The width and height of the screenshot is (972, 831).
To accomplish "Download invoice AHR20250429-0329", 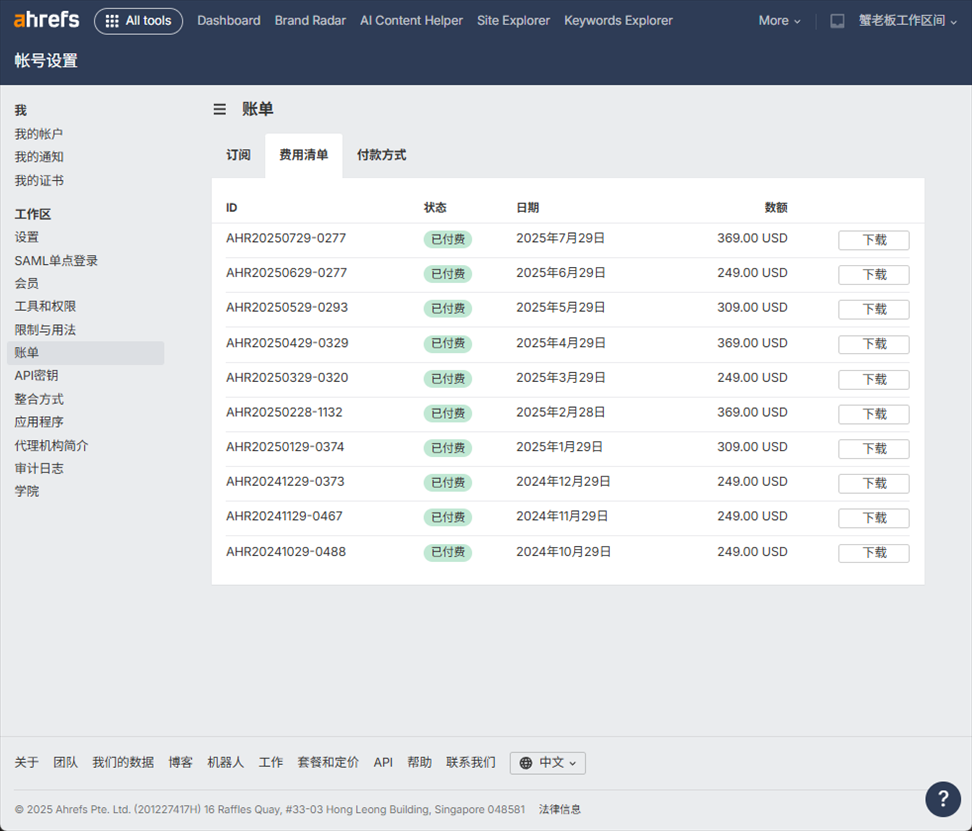I will (873, 344).
